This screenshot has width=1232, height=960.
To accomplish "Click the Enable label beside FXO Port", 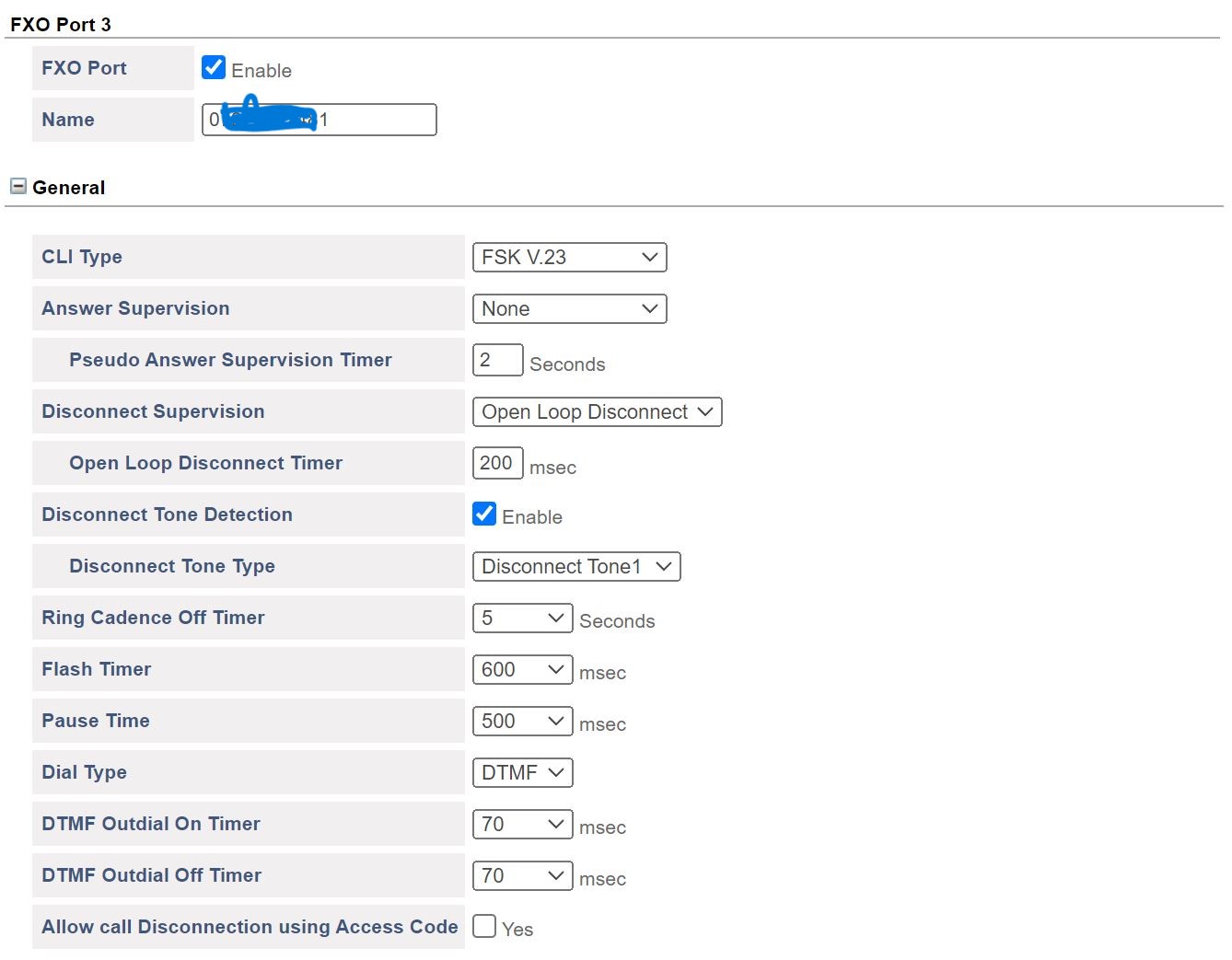I will click(262, 71).
